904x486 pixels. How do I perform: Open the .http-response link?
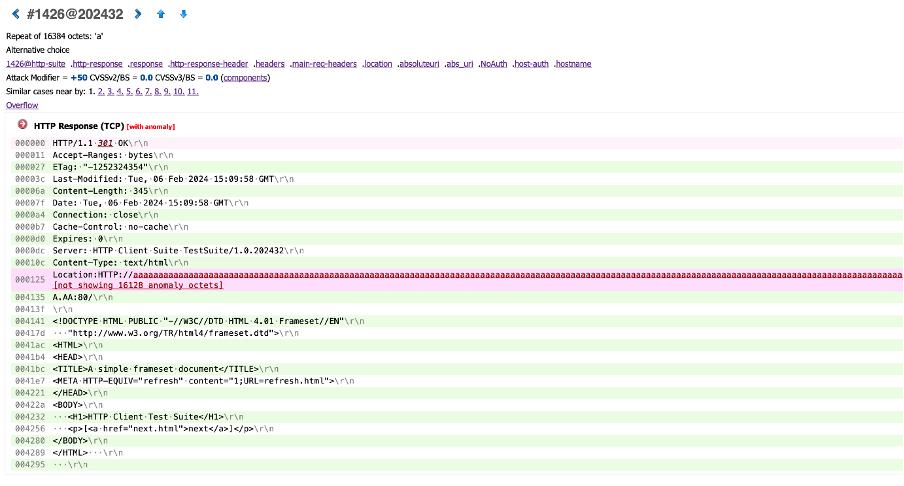coord(96,64)
